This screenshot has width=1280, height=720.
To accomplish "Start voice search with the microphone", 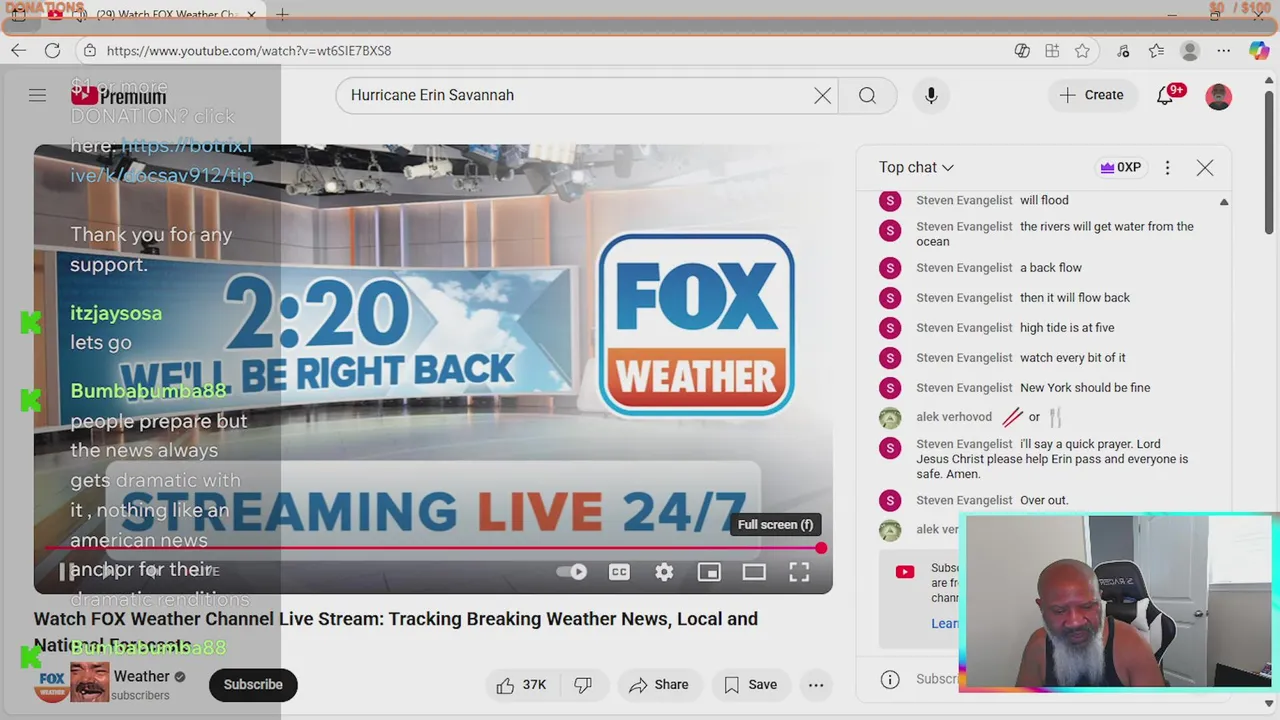I will (931, 95).
